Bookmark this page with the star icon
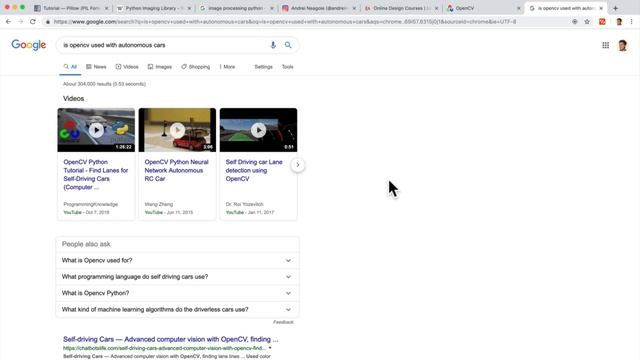 tap(587, 22)
